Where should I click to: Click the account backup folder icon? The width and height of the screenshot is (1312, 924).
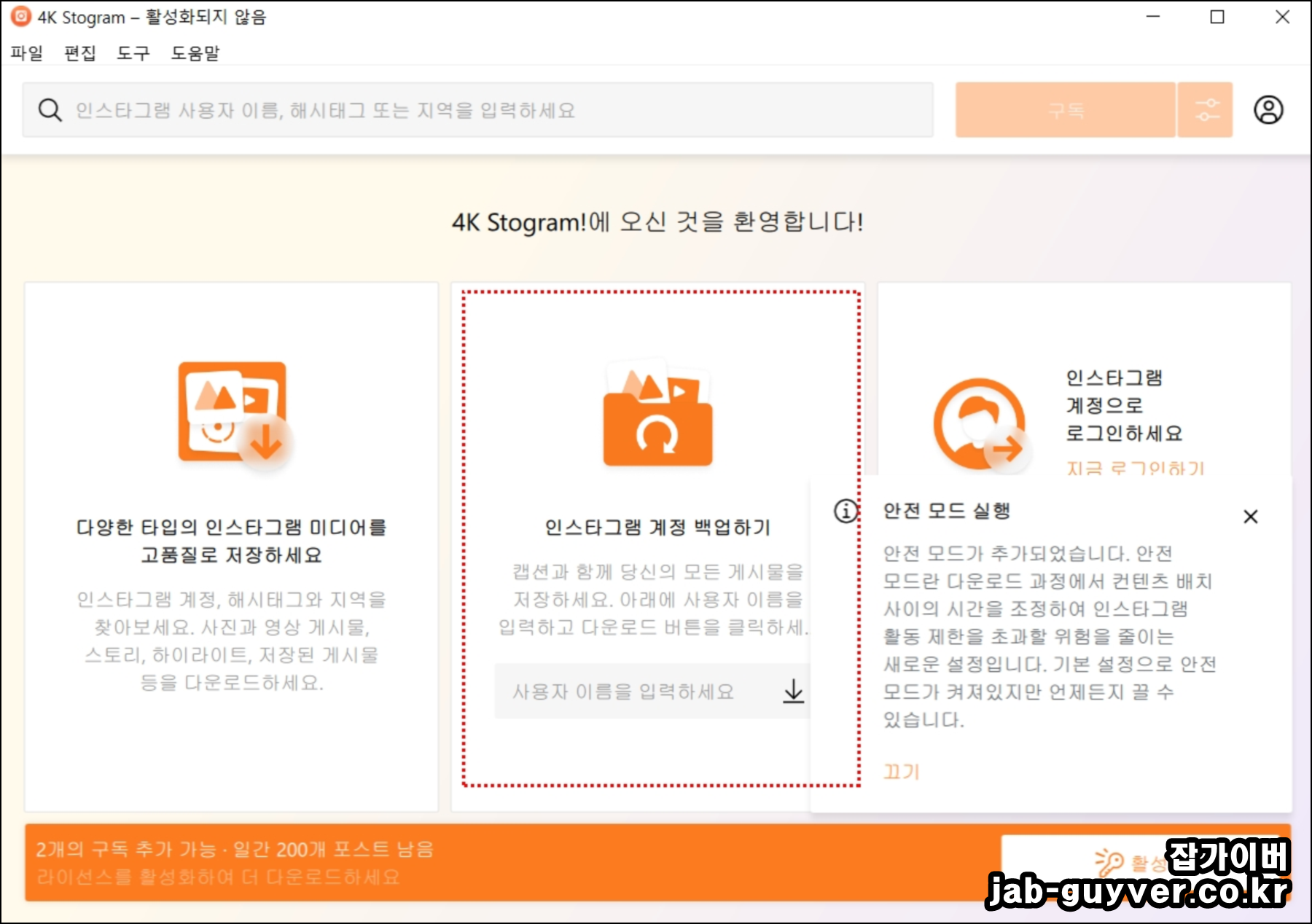click(657, 413)
